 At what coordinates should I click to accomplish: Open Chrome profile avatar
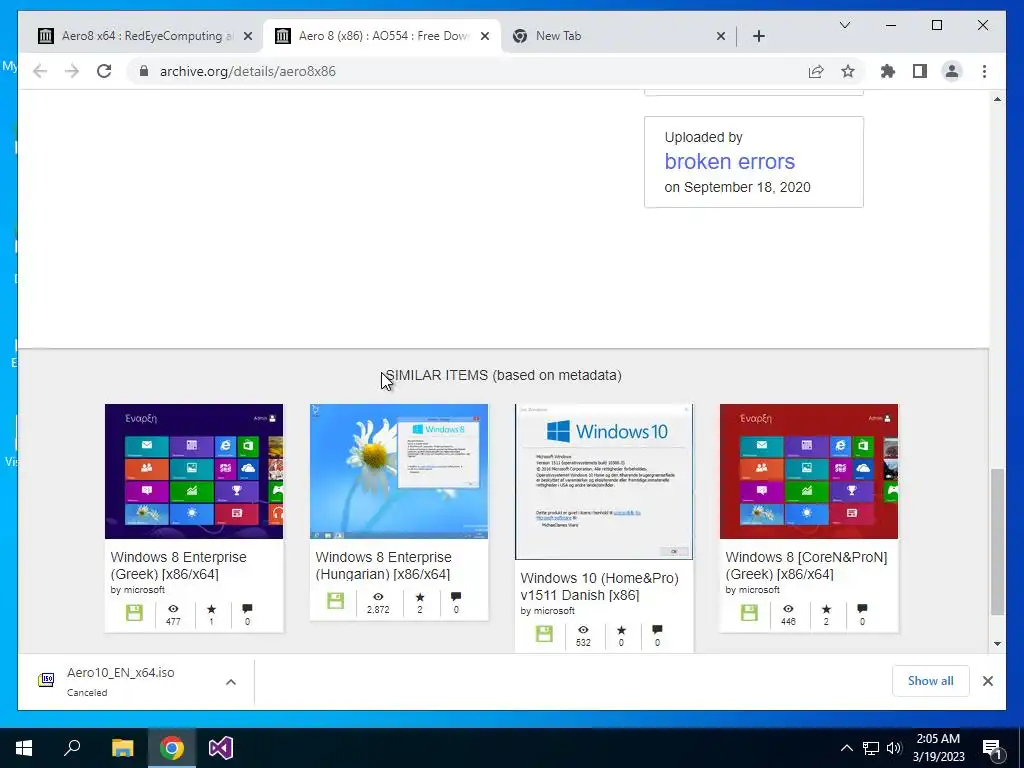[952, 71]
